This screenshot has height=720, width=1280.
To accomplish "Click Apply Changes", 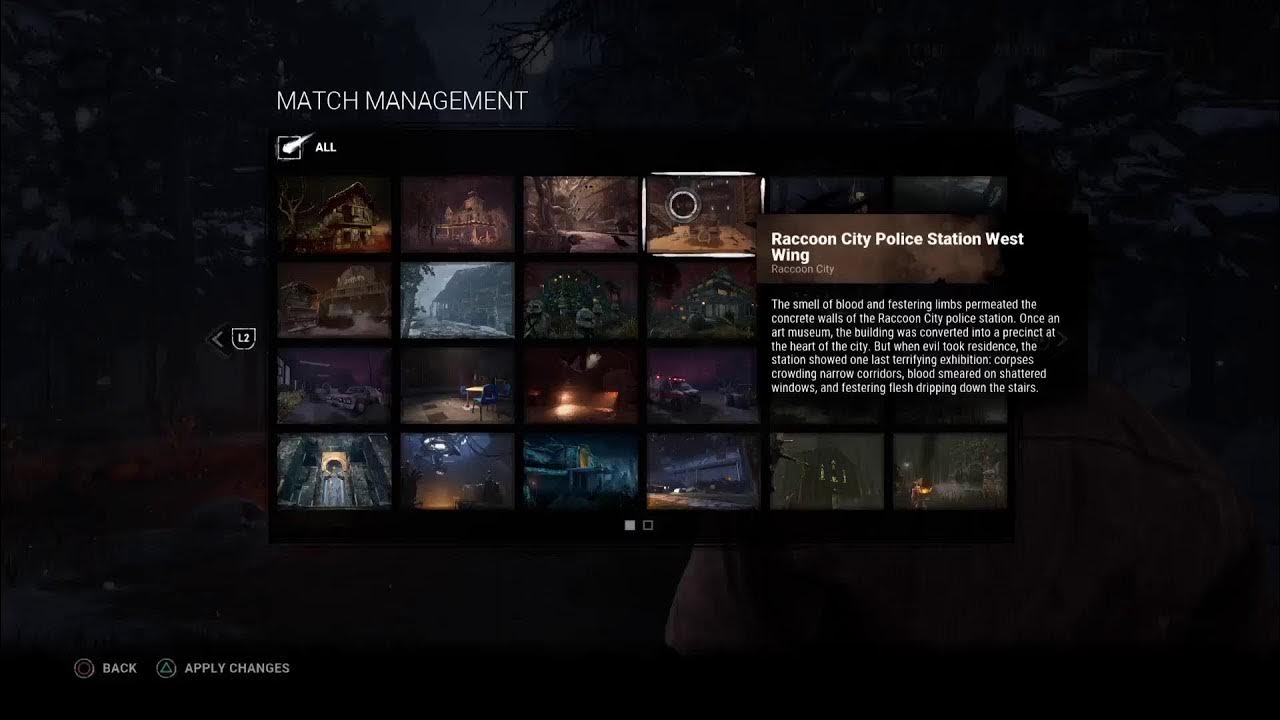I will click(223, 668).
